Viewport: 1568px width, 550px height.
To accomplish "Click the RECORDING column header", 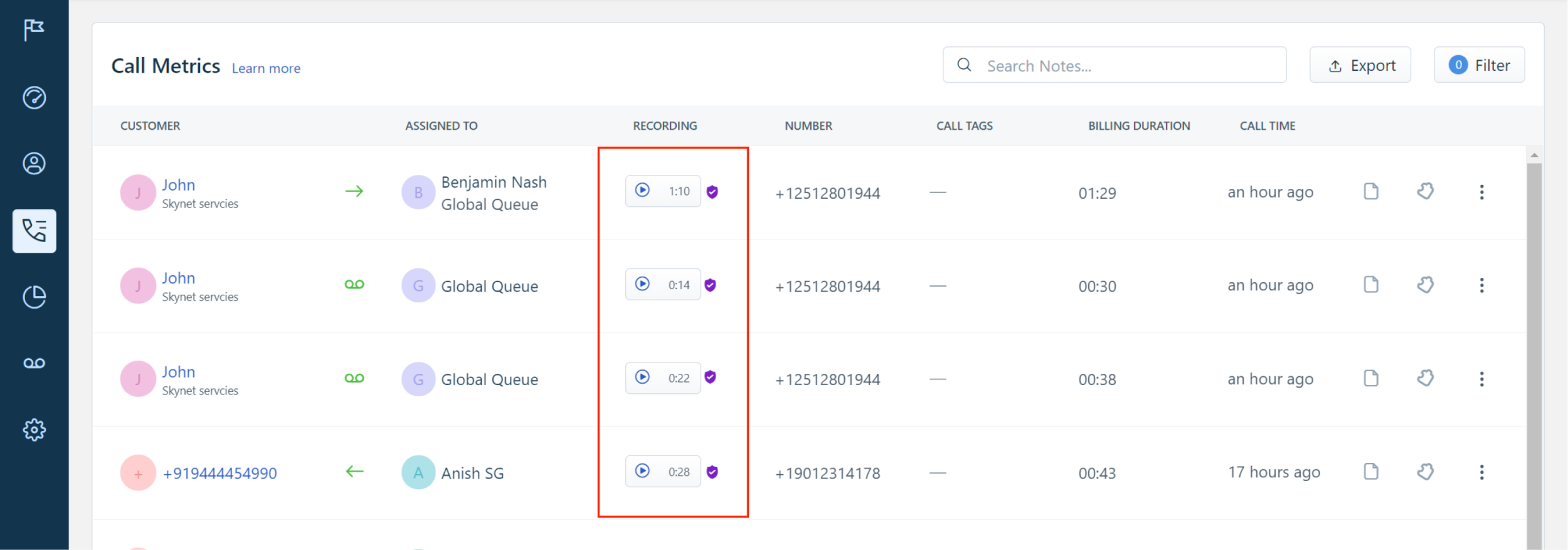I will pyautogui.click(x=665, y=126).
